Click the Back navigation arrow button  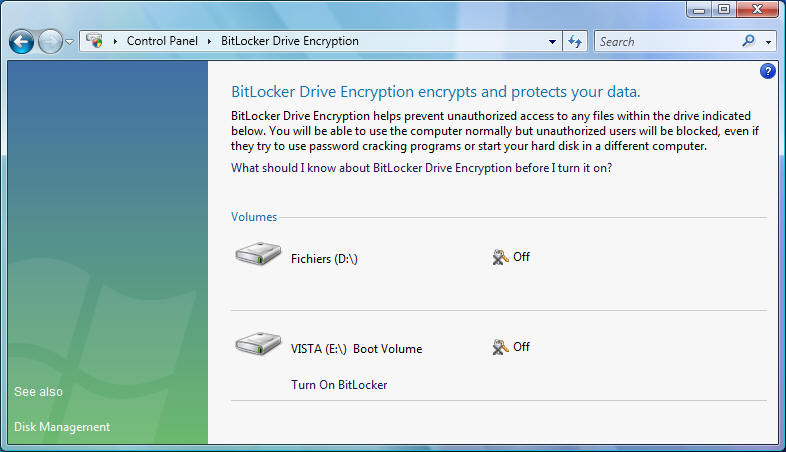pyautogui.click(x=22, y=42)
